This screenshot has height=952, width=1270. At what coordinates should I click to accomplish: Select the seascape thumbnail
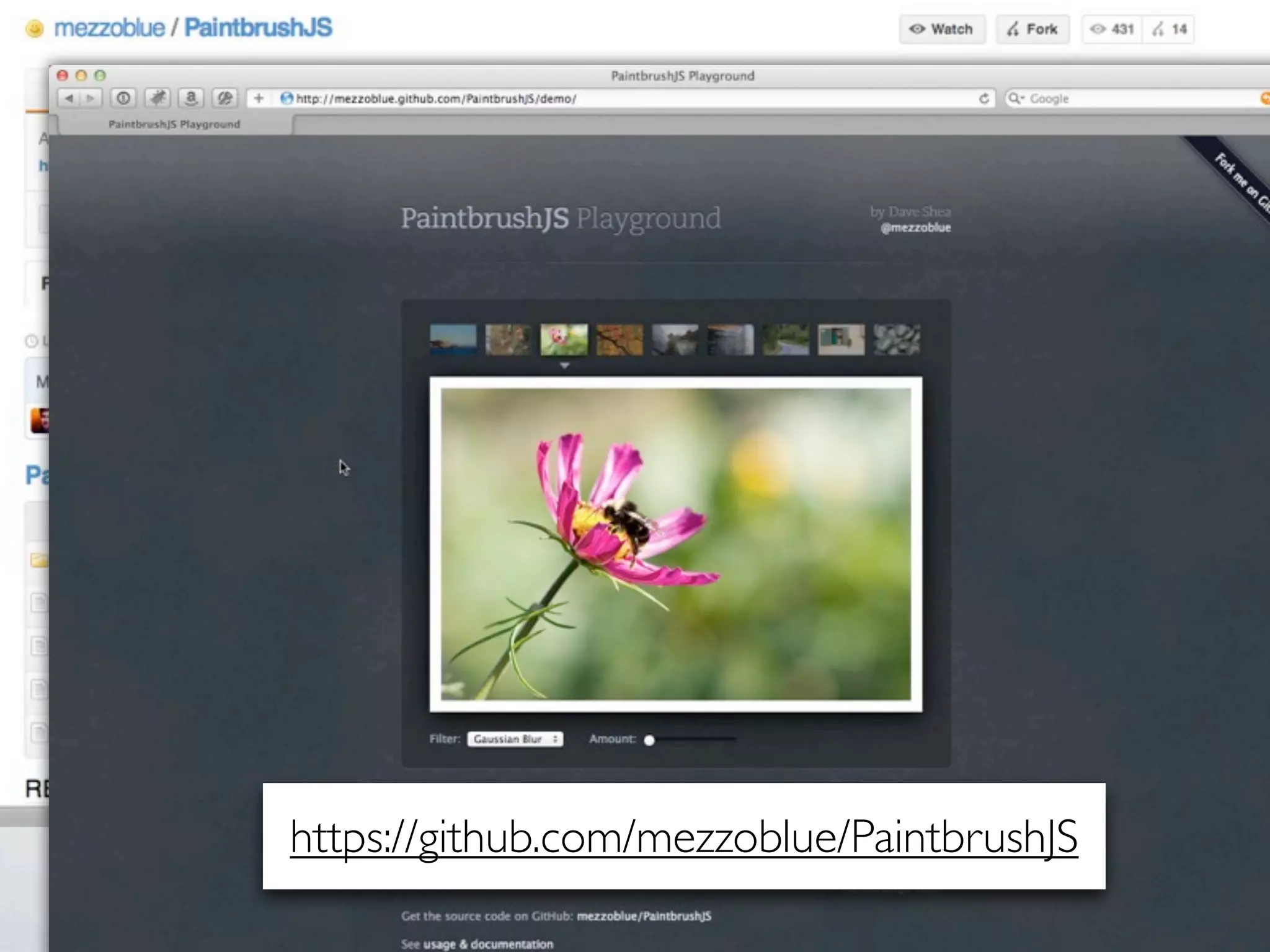tap(453, 339)
